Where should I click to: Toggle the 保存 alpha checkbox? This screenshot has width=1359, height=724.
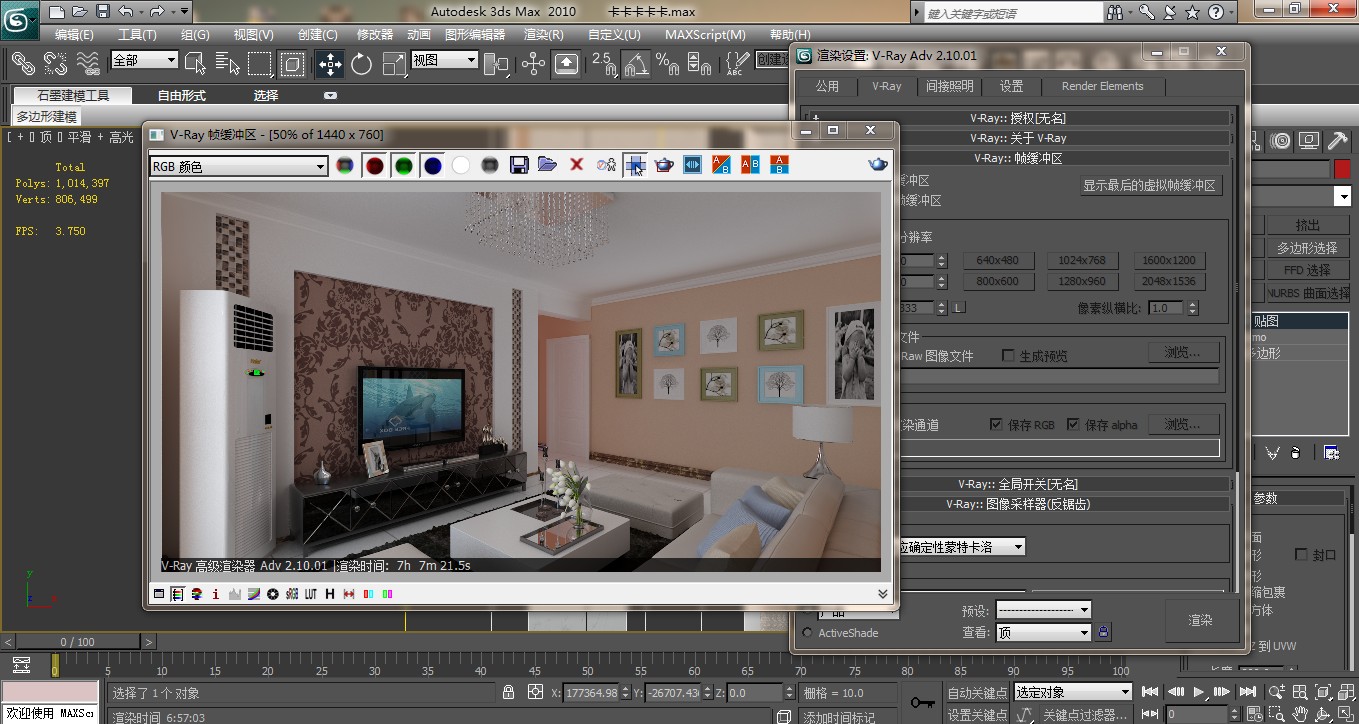pos(1073,424)
